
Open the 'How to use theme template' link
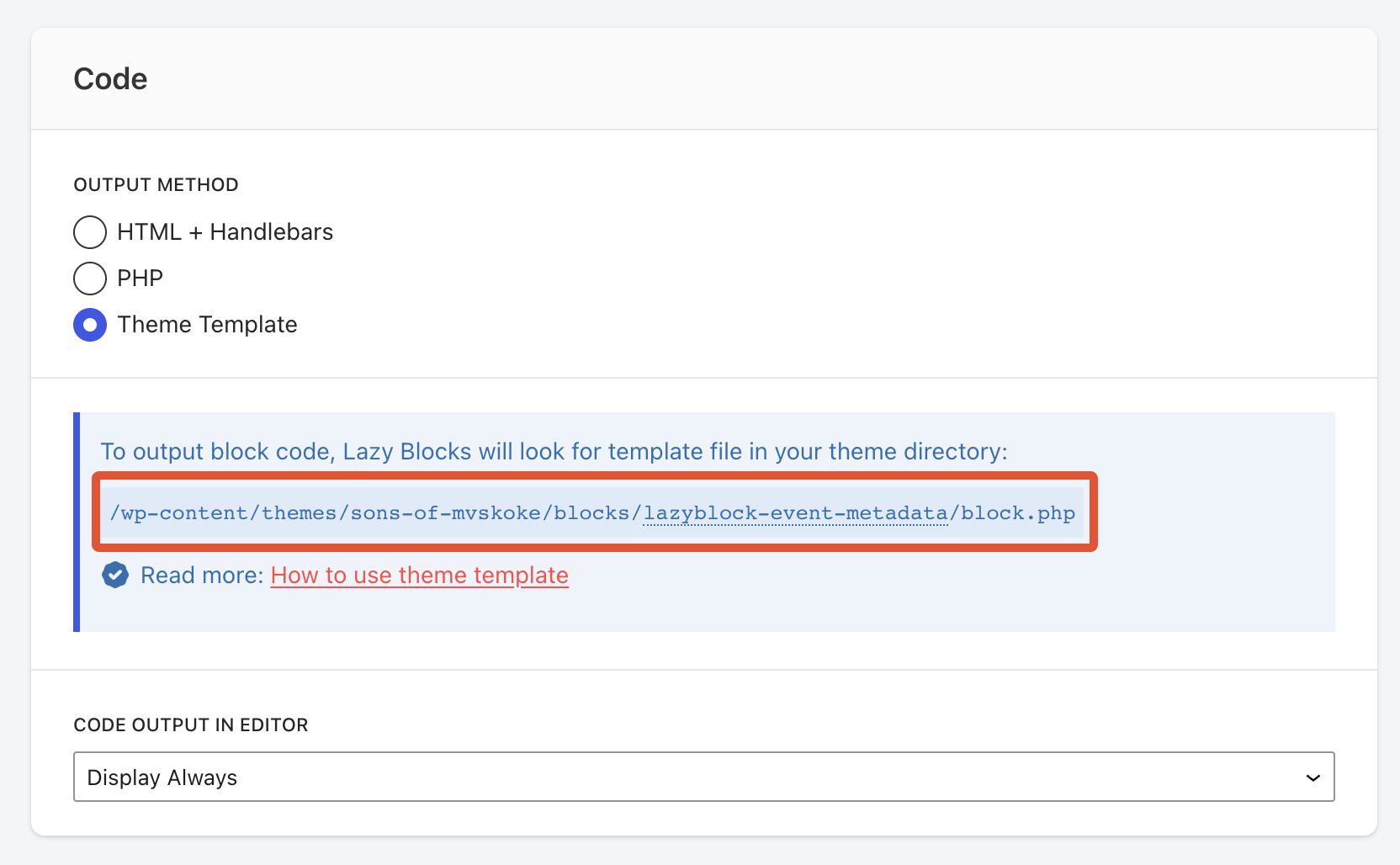[419, 576]
